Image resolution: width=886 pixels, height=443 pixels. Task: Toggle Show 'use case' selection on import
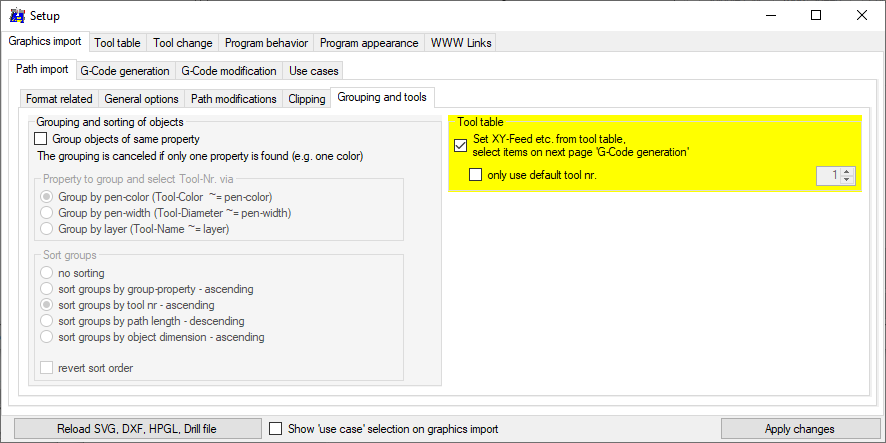tap(277, 429)
